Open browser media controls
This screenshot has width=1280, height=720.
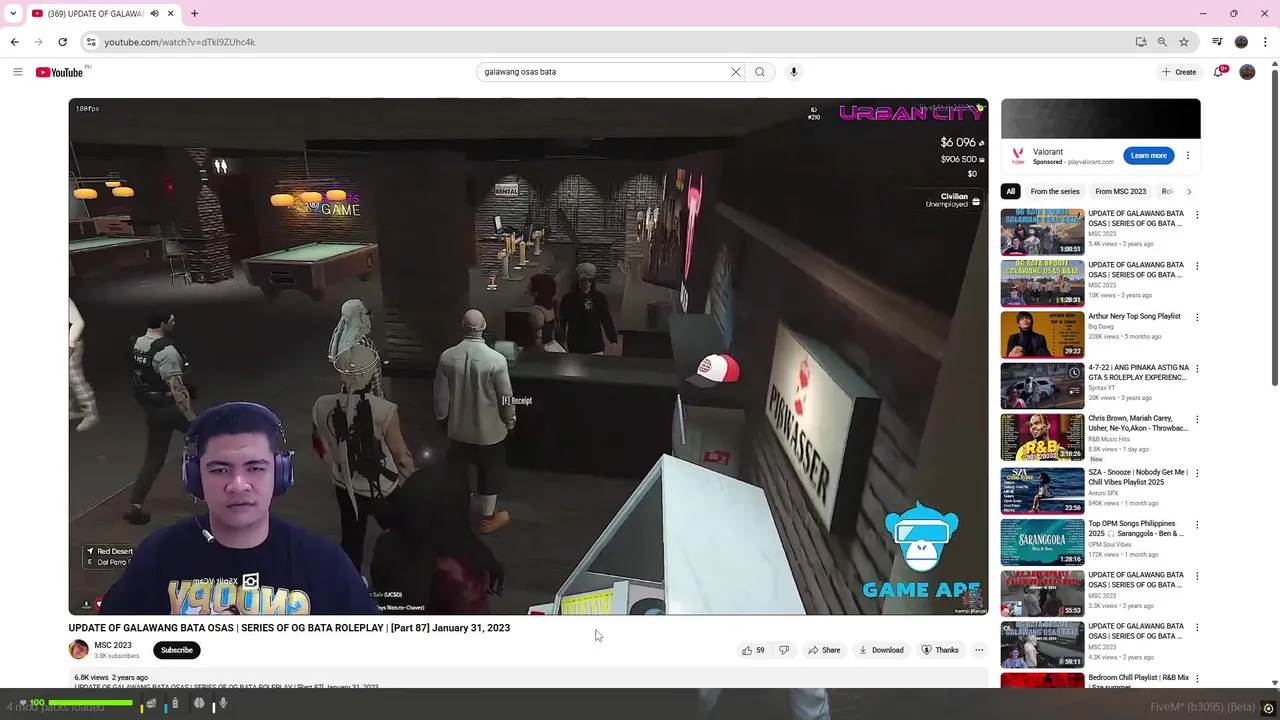point(1217,42)
